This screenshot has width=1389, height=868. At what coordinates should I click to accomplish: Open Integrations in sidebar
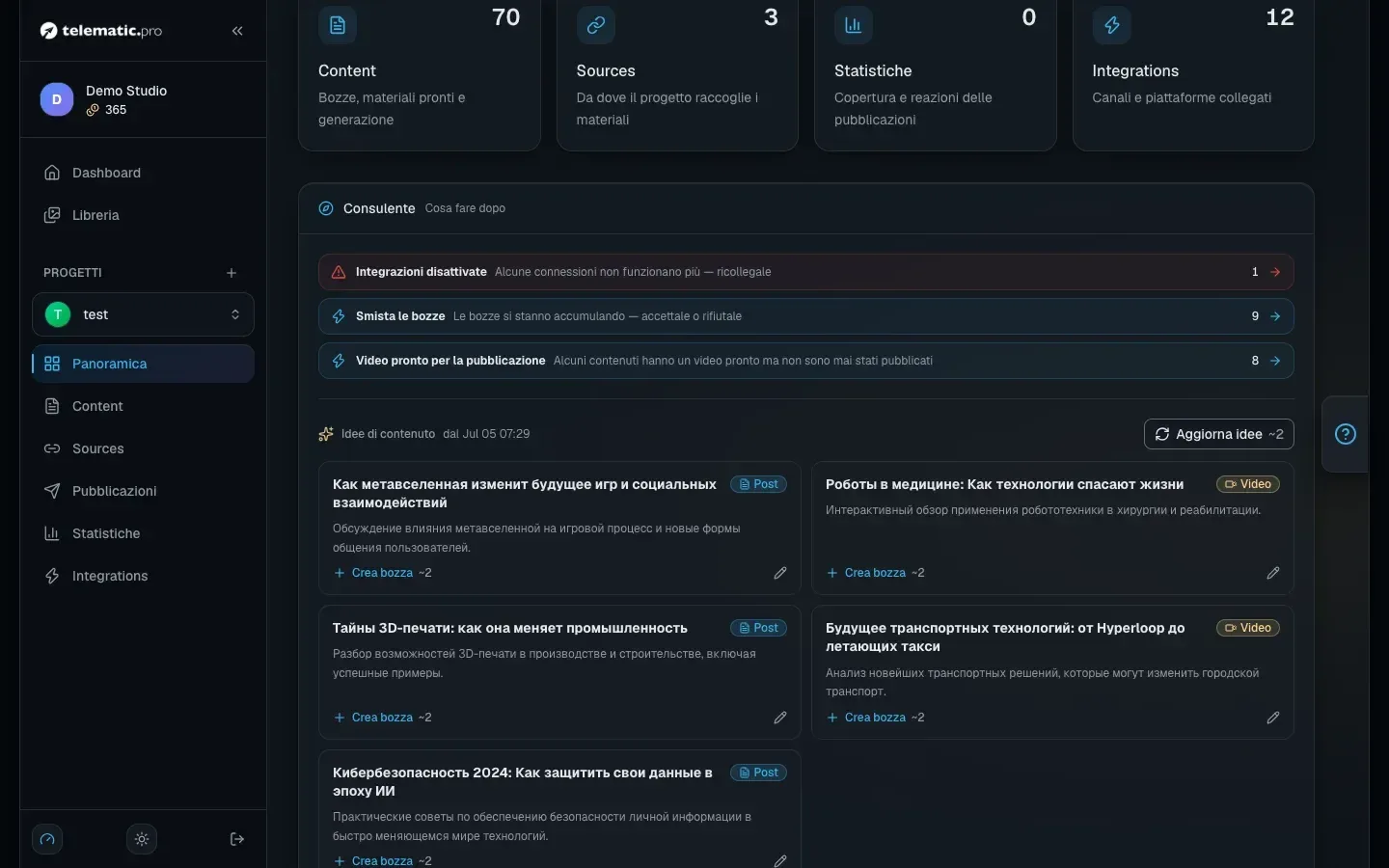[143, 576]
